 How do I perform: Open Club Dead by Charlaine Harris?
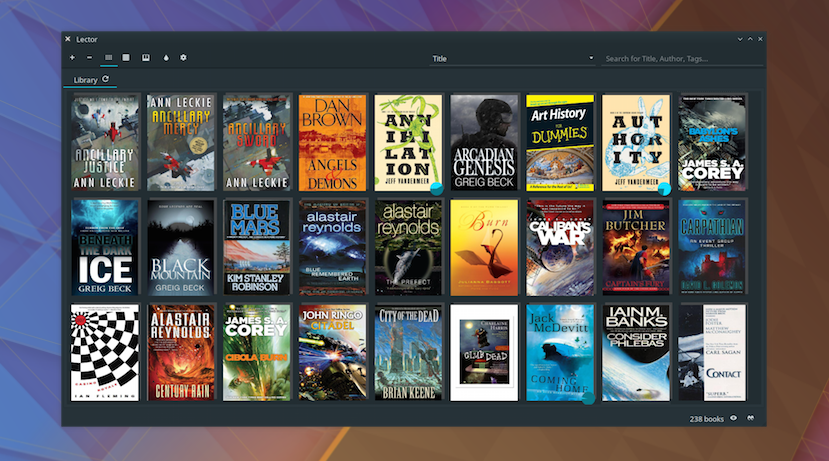pos(484,352)
